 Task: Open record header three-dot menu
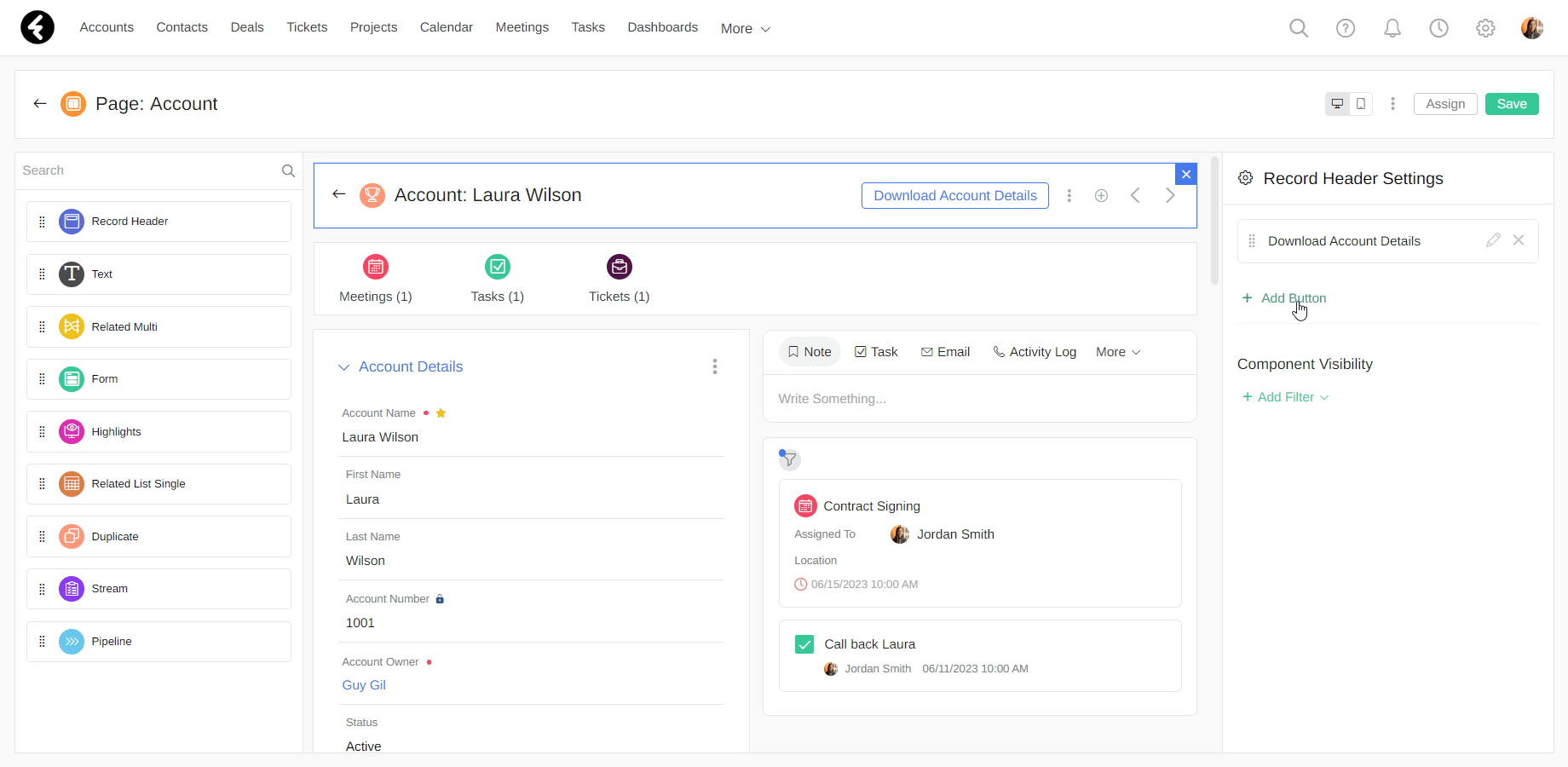1069,196
